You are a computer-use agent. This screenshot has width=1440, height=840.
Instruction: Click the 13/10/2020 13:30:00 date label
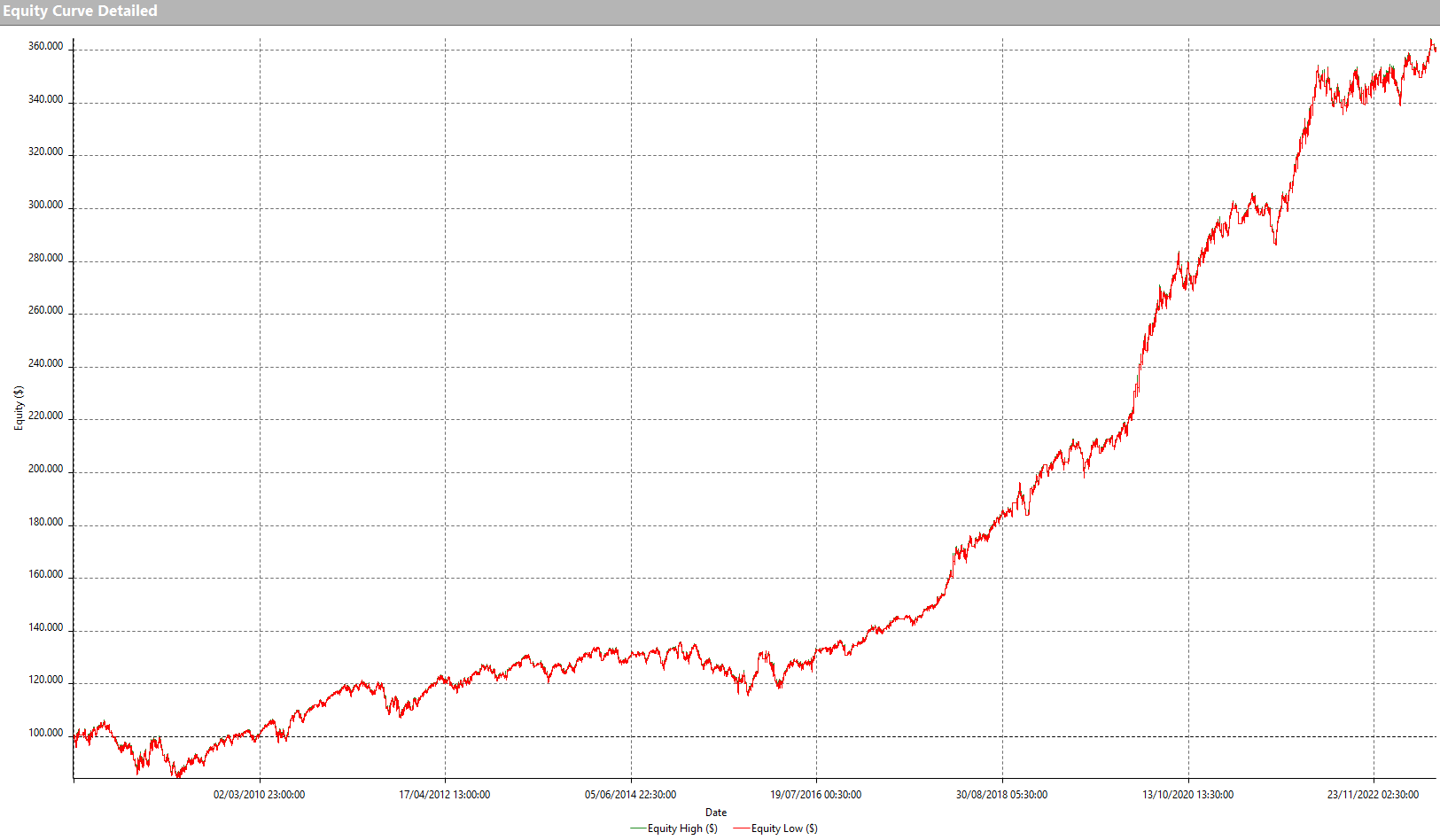coord(1187,795)
